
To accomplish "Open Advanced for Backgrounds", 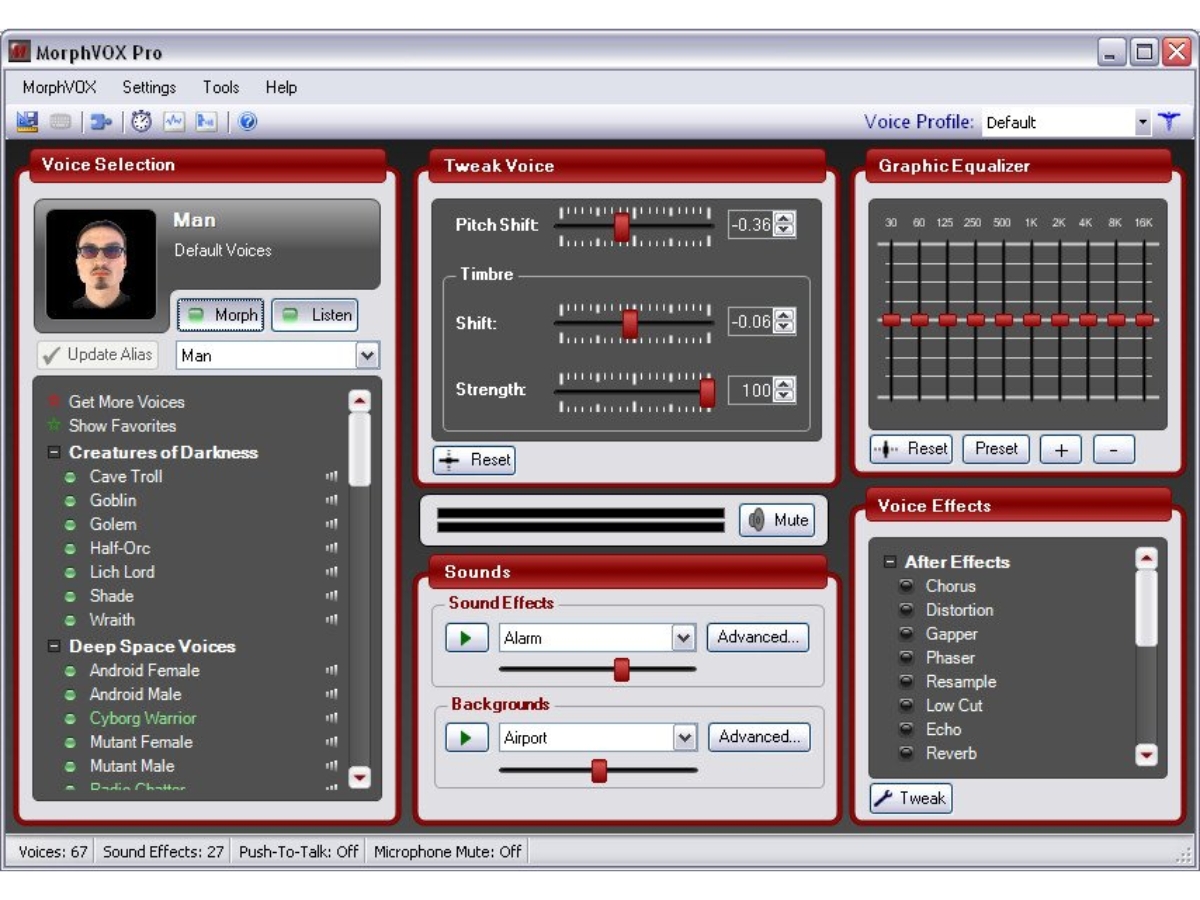I will [x=759, y=738].
